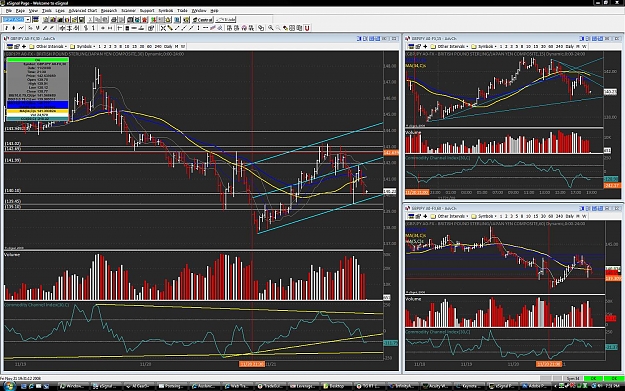Click the W weekly interval in left chart

click(183, 47)
